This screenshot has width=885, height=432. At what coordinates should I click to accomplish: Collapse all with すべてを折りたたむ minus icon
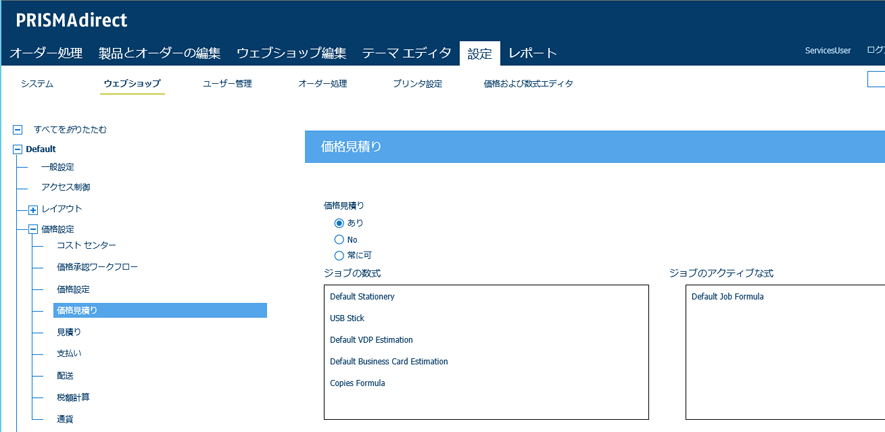tap(17, 130)
